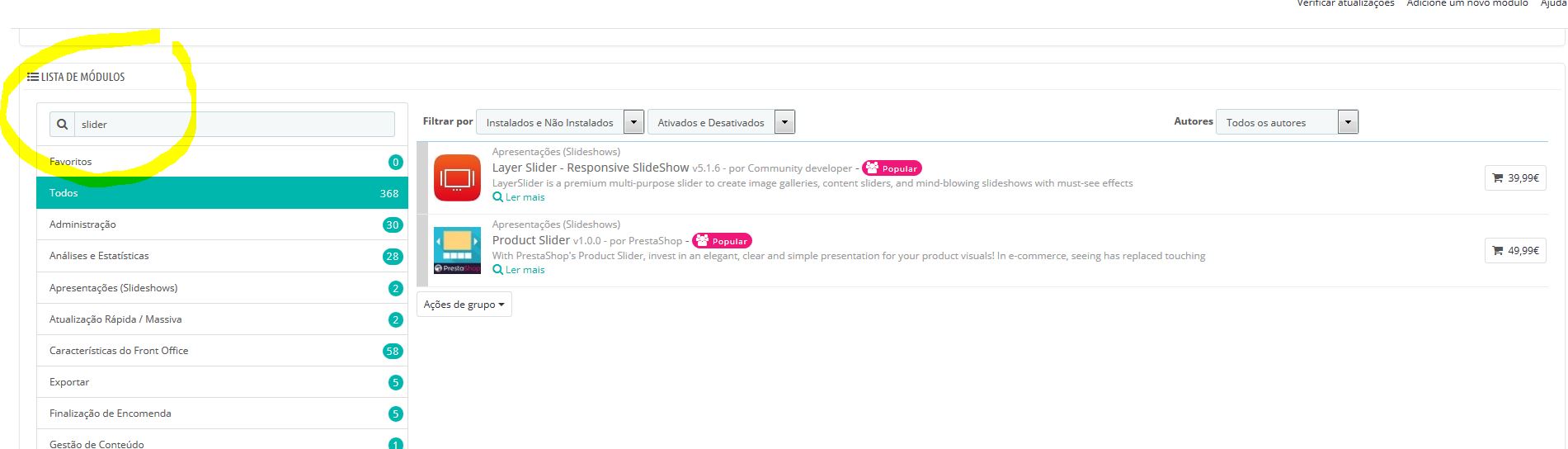This screenshot has width=1568, height=449.
Task: Click the 368 count badge on Todos
Action: 389,193
